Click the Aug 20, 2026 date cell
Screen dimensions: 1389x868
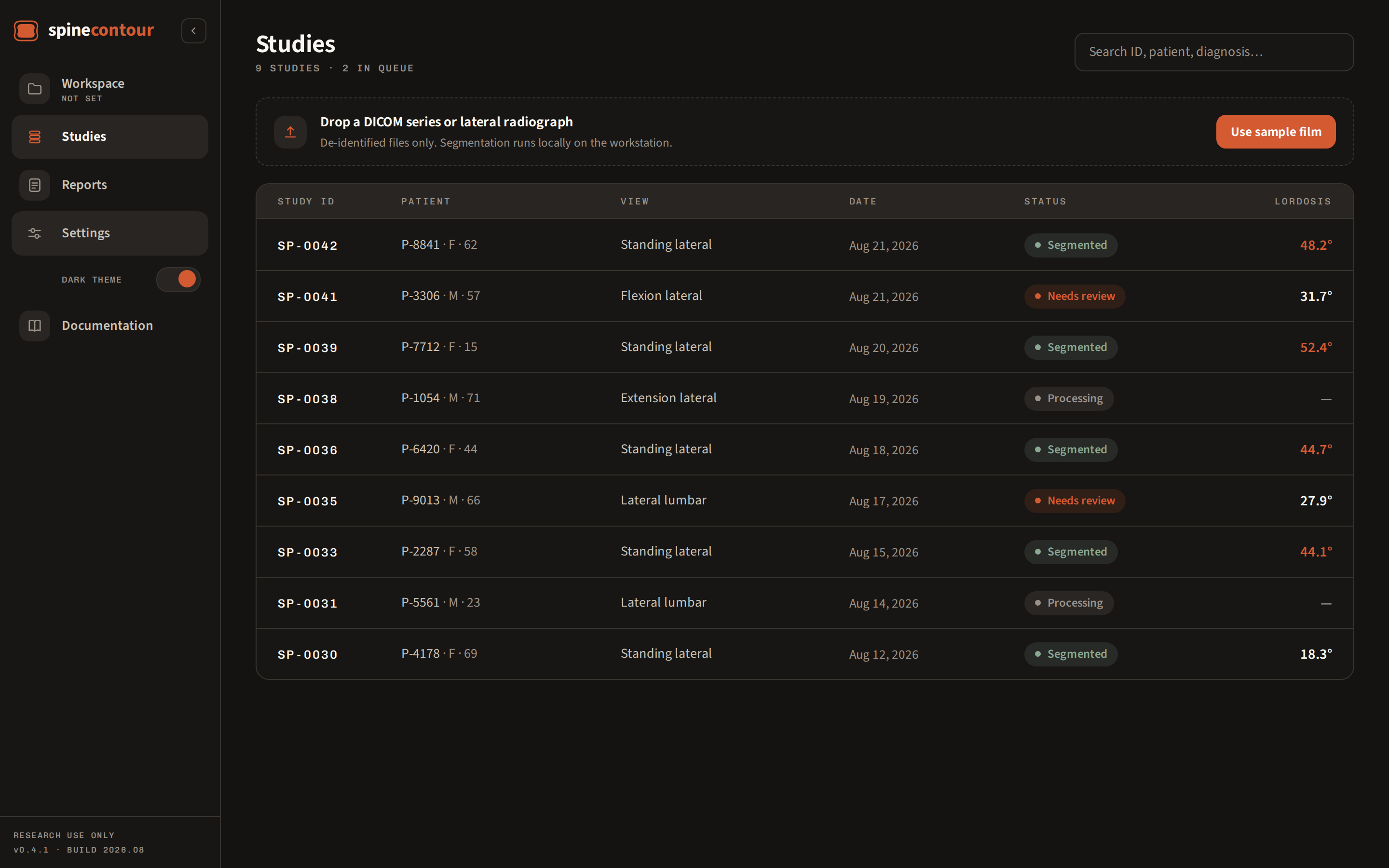884,348
